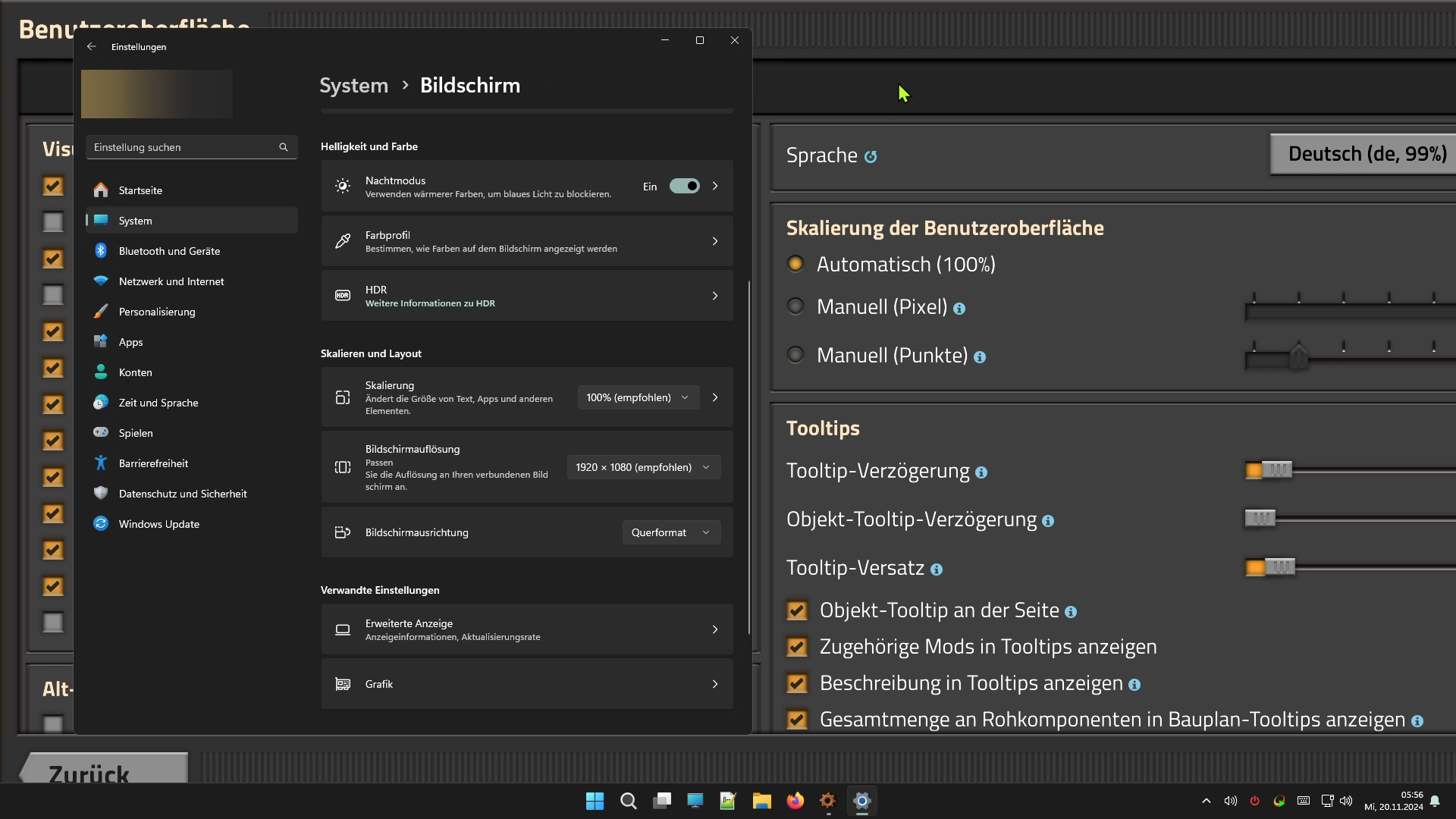
Task: Expand the Farbprofil chevron arrow
Action: pos(715,241)
